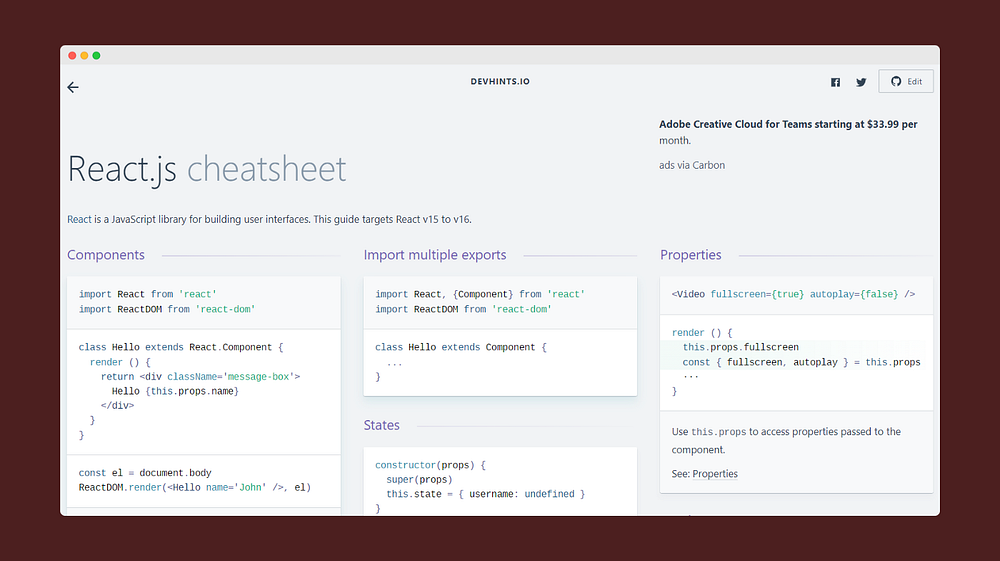Click the Video fullscreen autoplay code snippet

coord(795,295)
